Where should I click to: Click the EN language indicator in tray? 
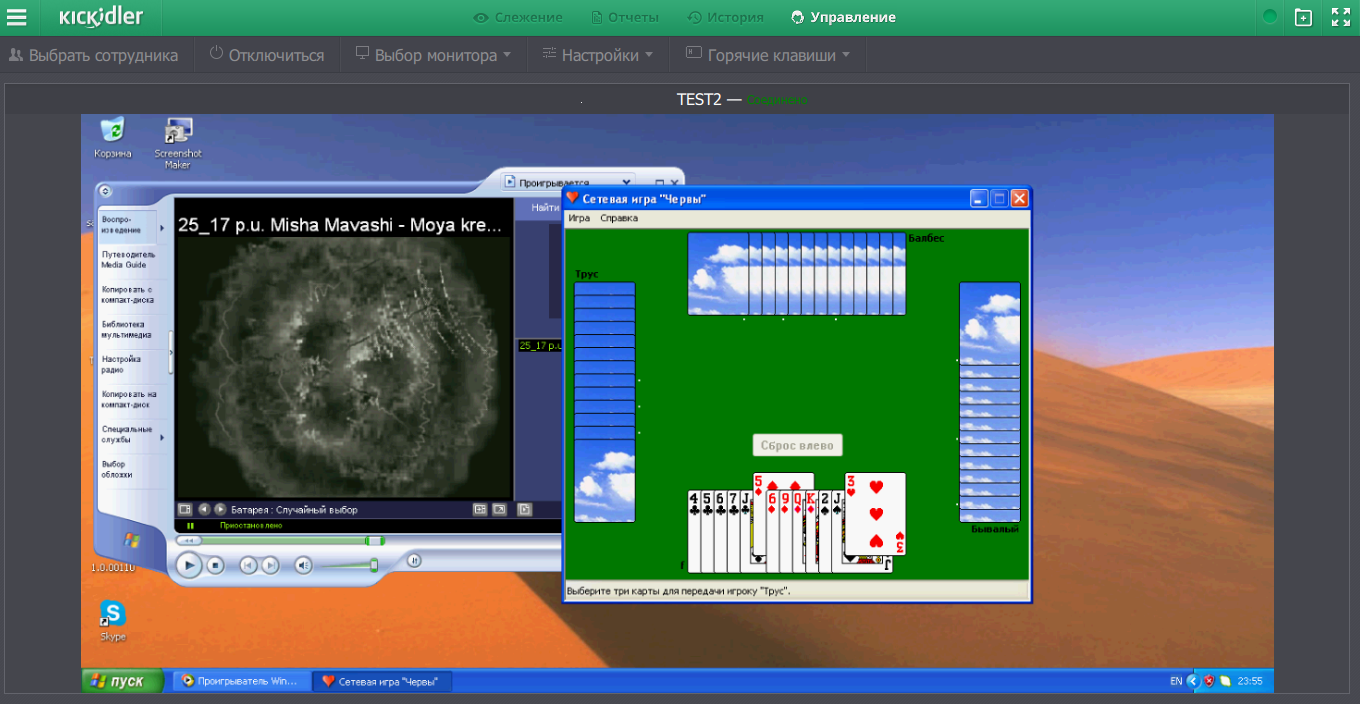coord(1175,681)
